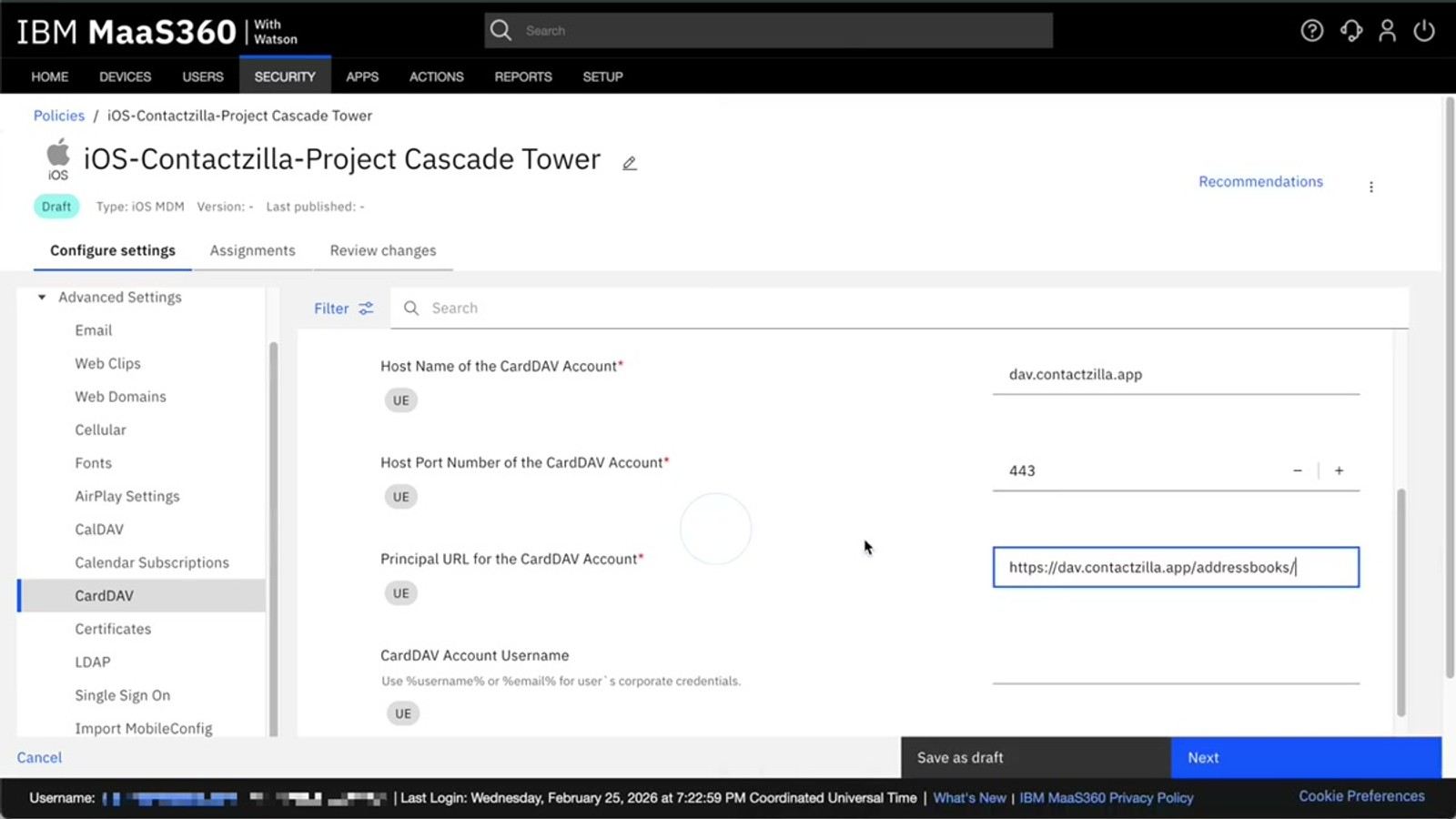This screenshot has width=1456, height=819.
Task: Go back via Policies breadcrumb link
Action: [59, 116]
